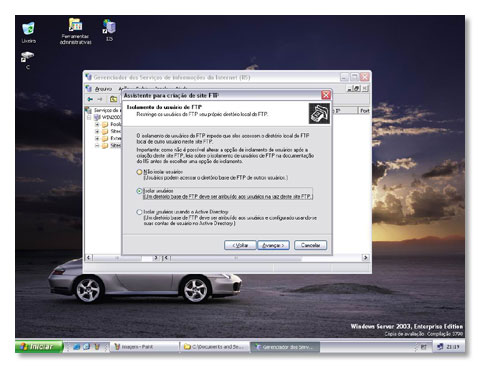
Task: Click the up-folder icon in IIS toolbar
Action: [114, 99]
